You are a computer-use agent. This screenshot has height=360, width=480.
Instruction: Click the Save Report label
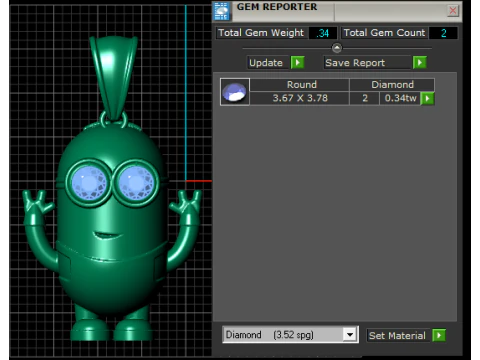367,63
